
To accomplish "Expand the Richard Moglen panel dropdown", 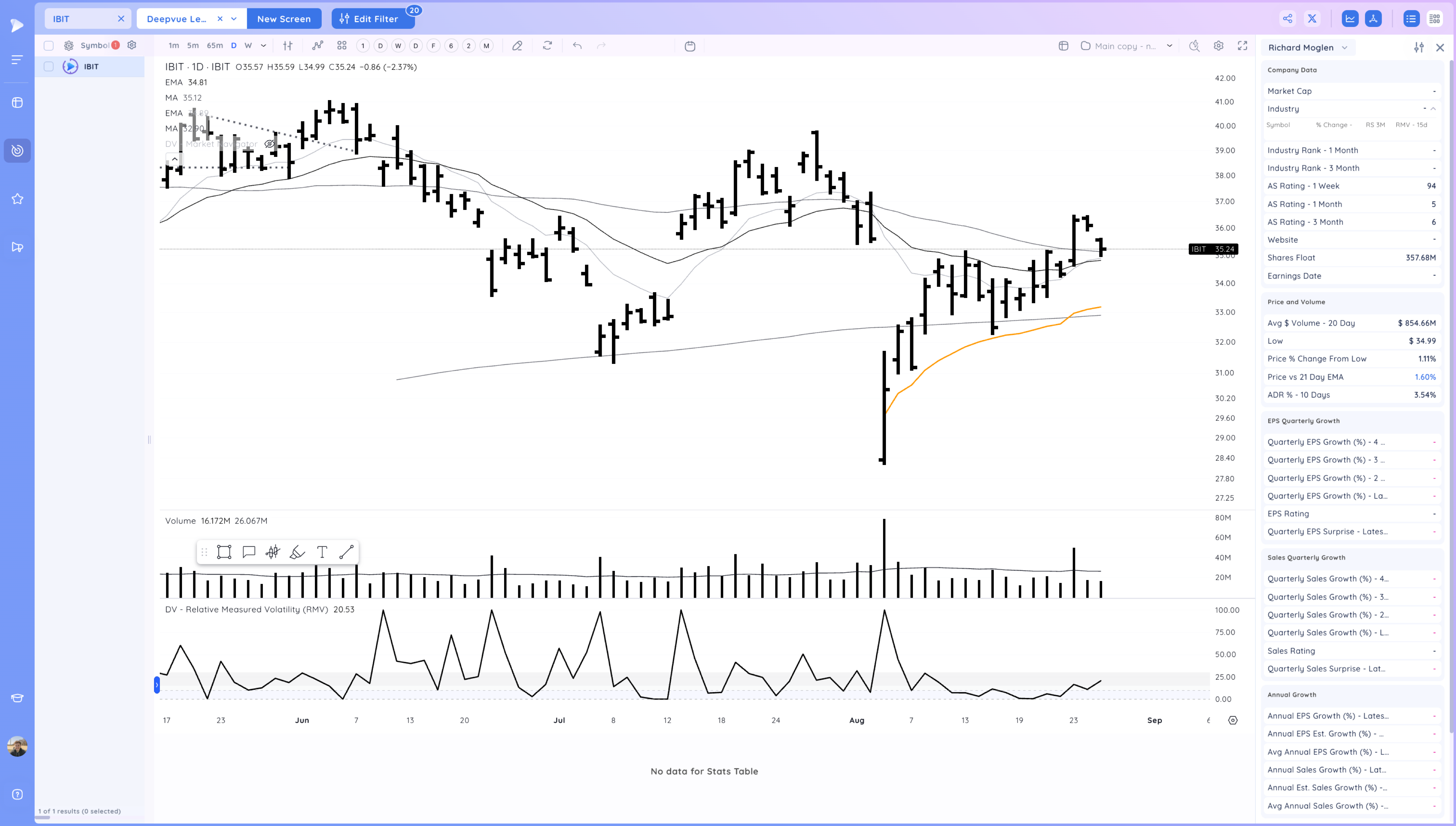I will [1344, 48].
